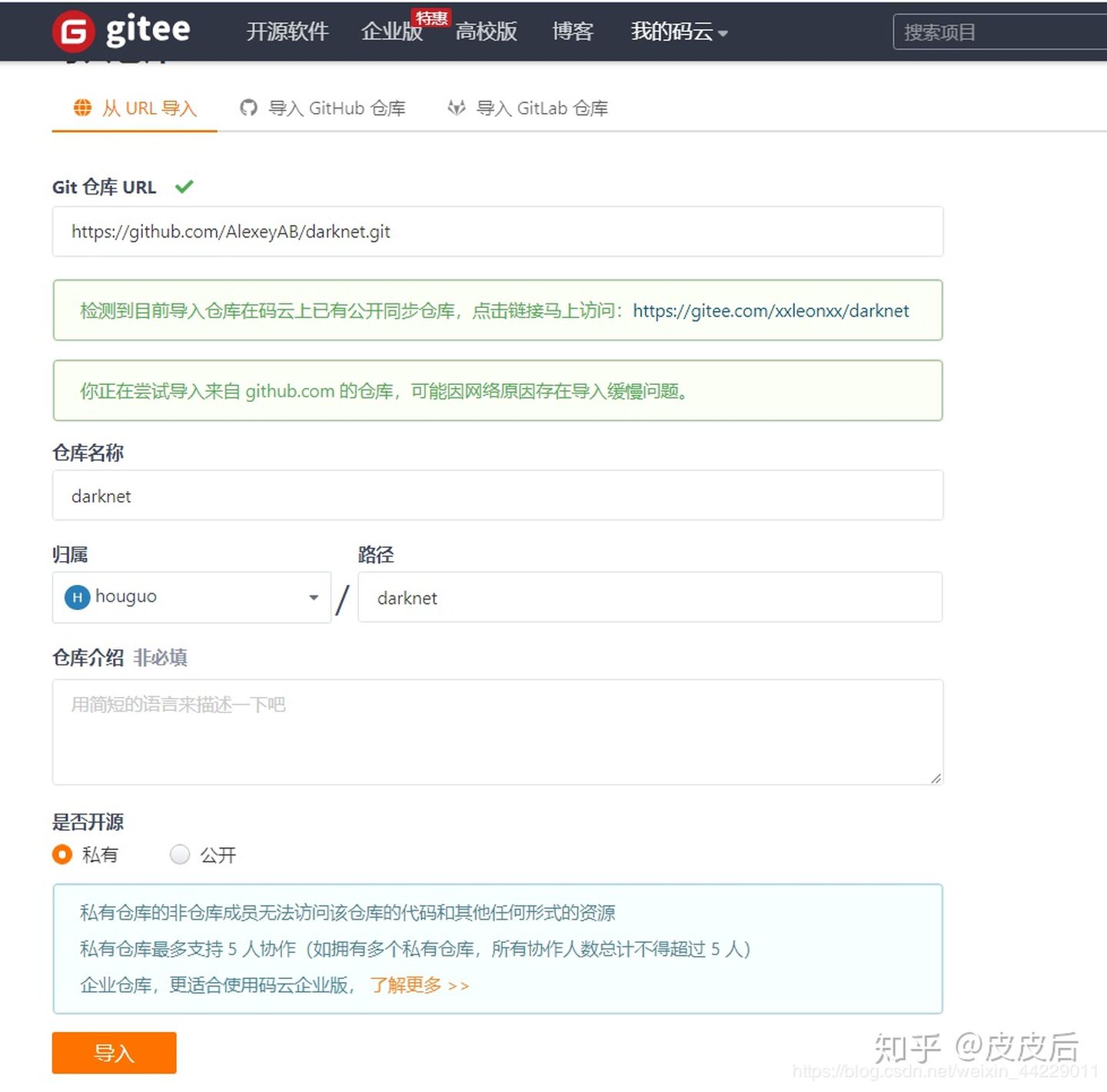
Task: Click the 了解更多 link
Action: pos(419,985)
